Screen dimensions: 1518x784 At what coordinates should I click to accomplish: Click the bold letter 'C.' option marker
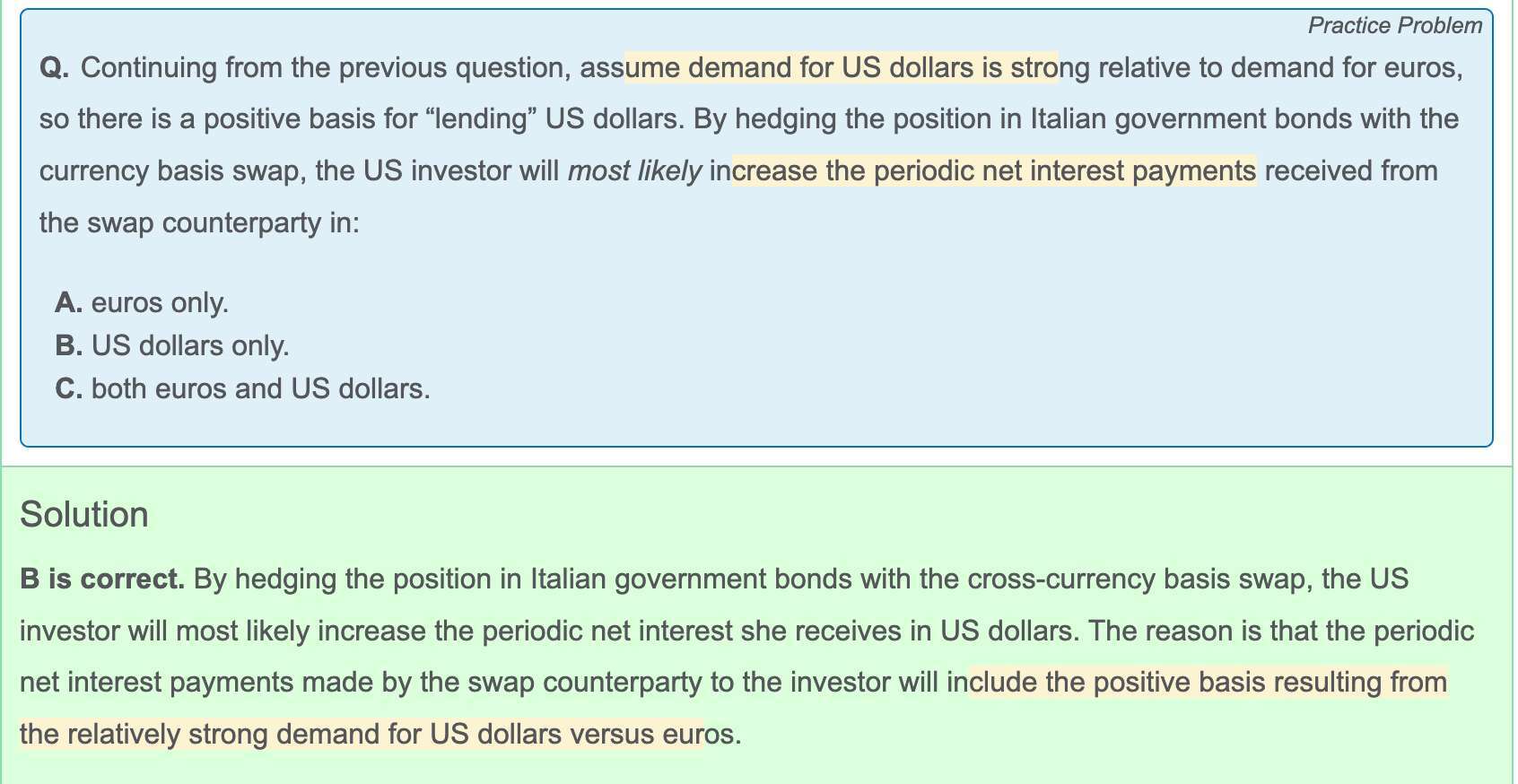(x=69, y=389)
